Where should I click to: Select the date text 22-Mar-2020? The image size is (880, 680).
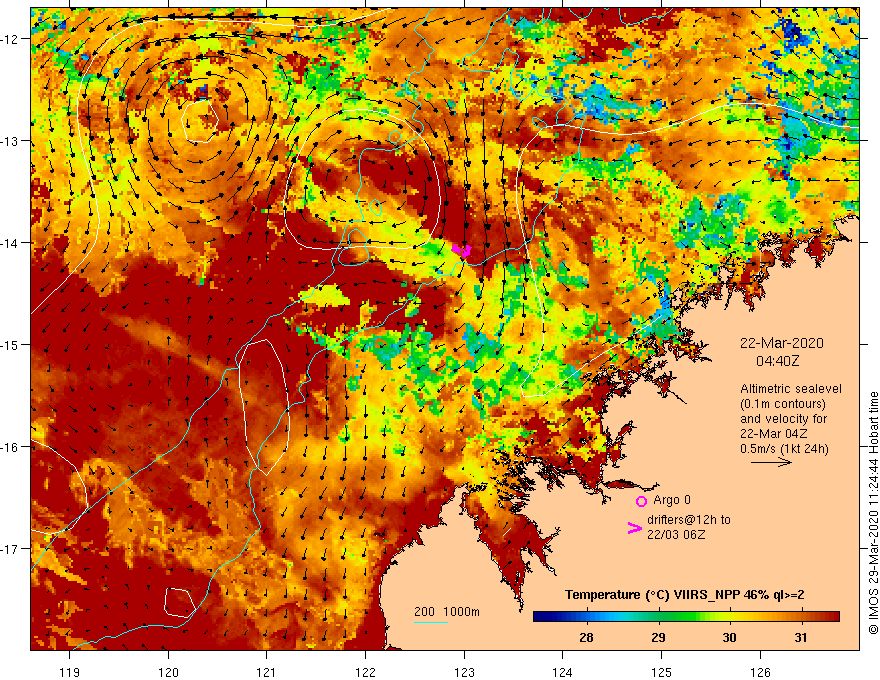point(781,343)
